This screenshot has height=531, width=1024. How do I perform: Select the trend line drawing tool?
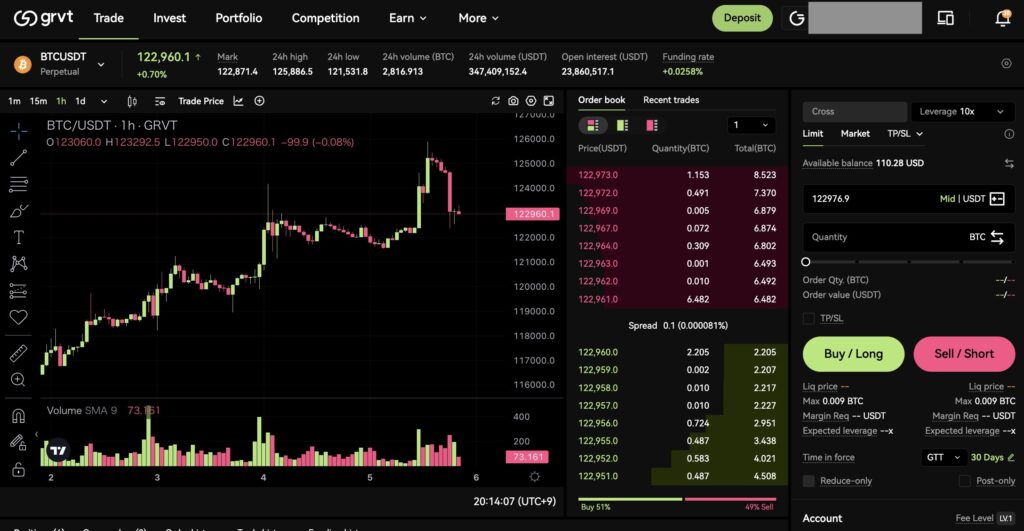(x=18, y=158)
